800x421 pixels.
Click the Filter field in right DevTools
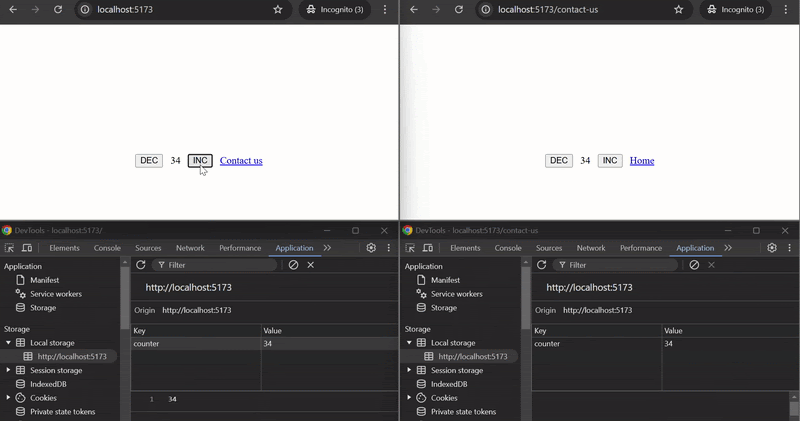tap(615, 265)
